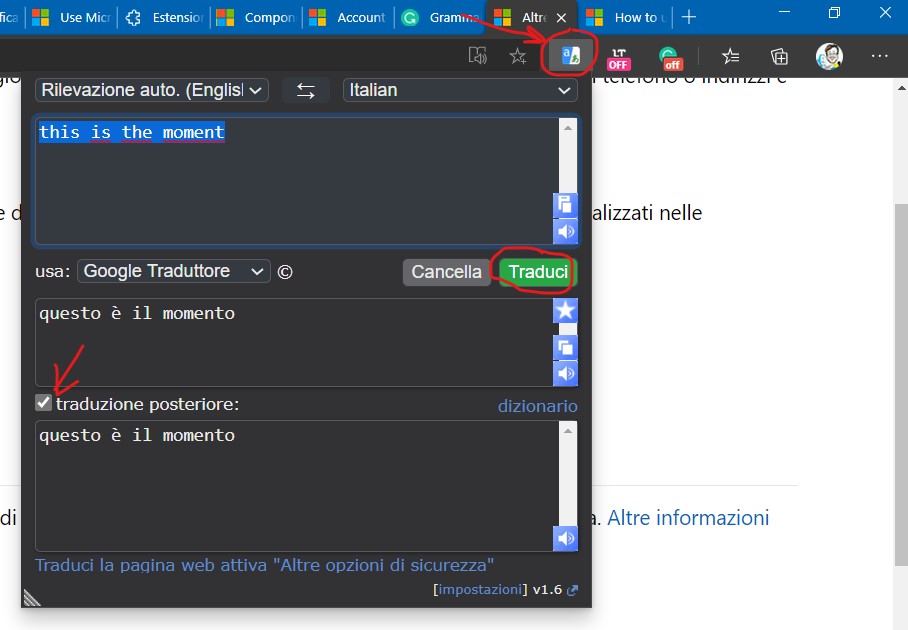Viewport: 908px width, 630px height.
Task: Listen to the translated text audio
Action: point(566,374)
